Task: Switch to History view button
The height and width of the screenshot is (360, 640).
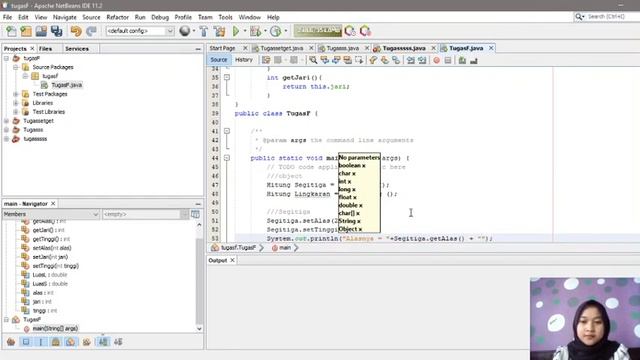Action: click(x=244, y=60)
